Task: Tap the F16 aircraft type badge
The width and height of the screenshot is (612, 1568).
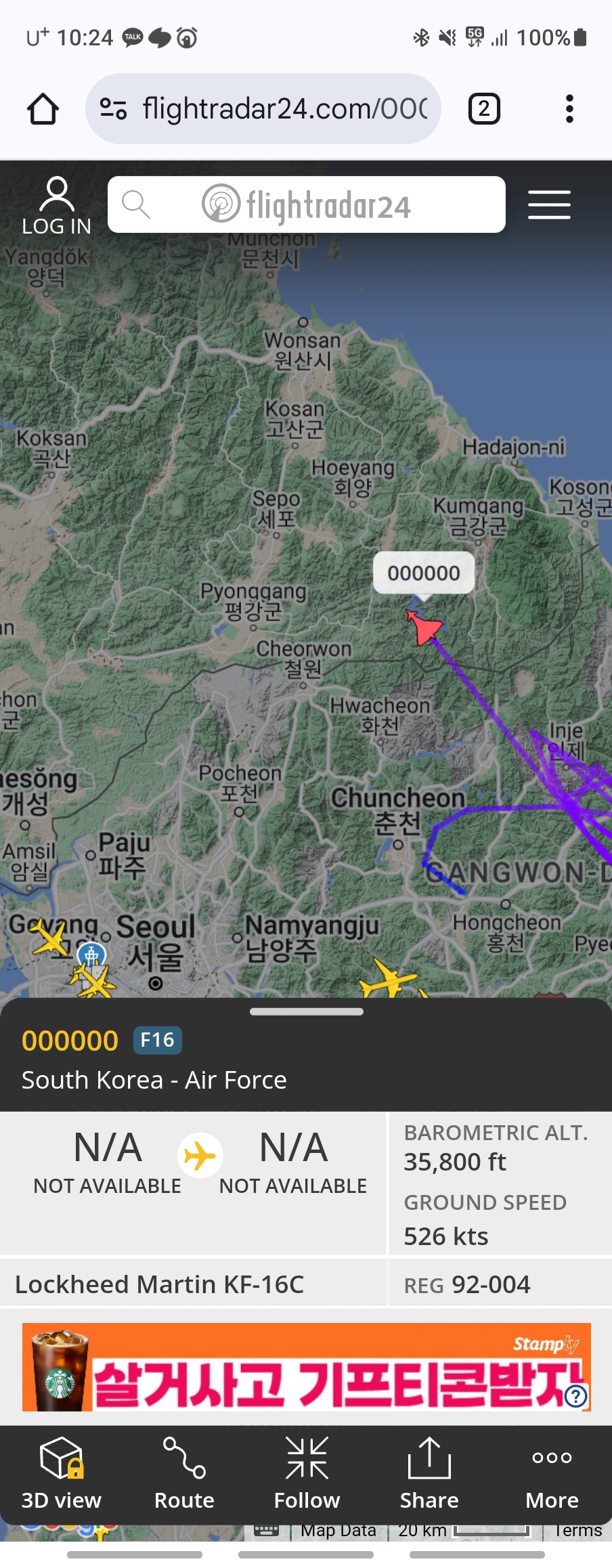Action: point(158,1040)
